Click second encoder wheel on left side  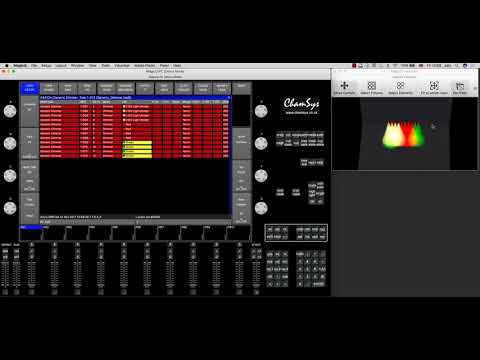click(10, 143)
